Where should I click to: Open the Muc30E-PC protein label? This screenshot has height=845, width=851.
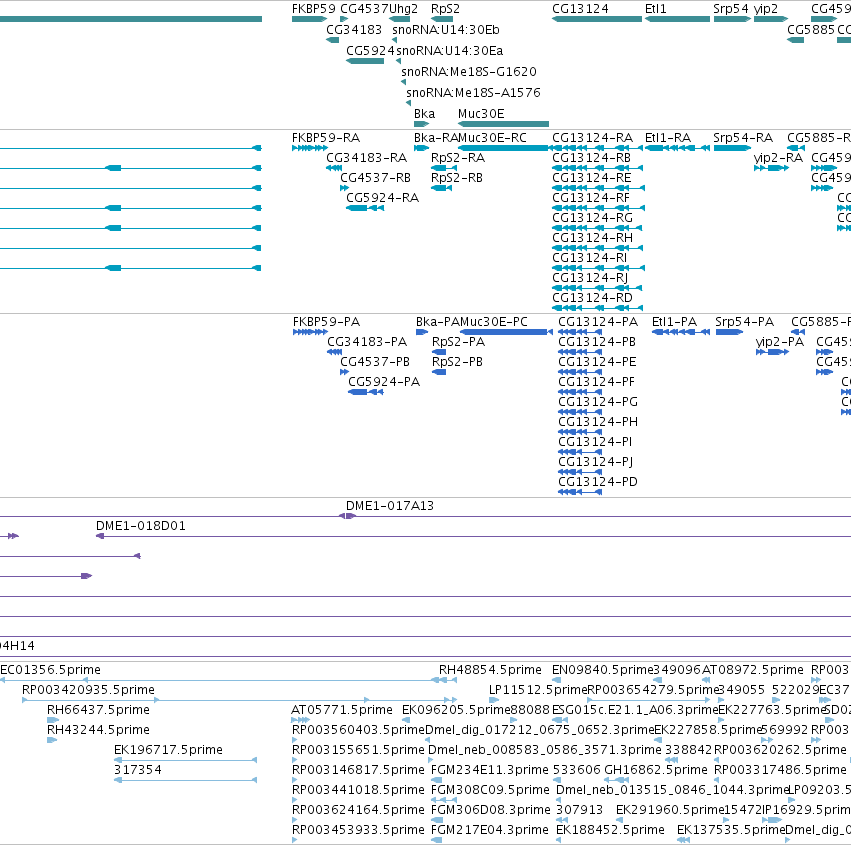point(493,322)
